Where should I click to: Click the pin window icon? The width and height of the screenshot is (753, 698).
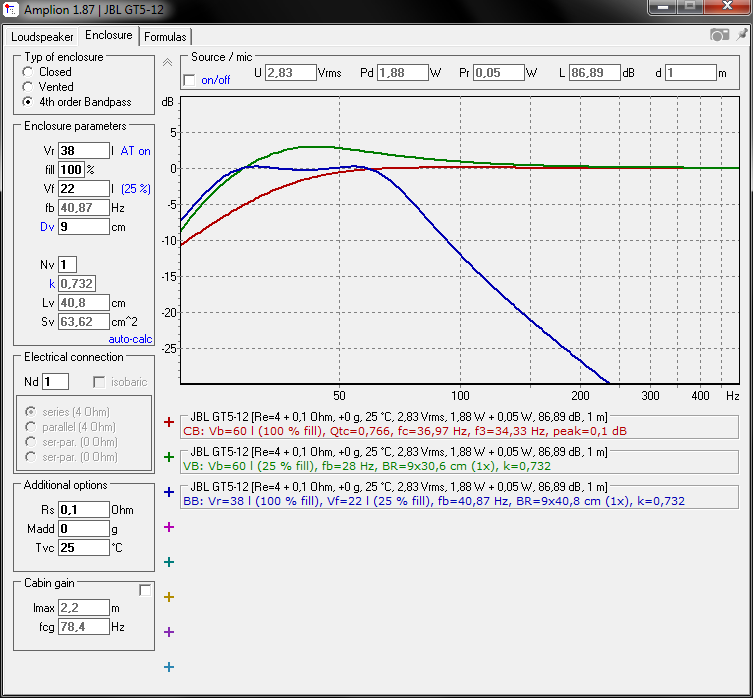[742, 35]
